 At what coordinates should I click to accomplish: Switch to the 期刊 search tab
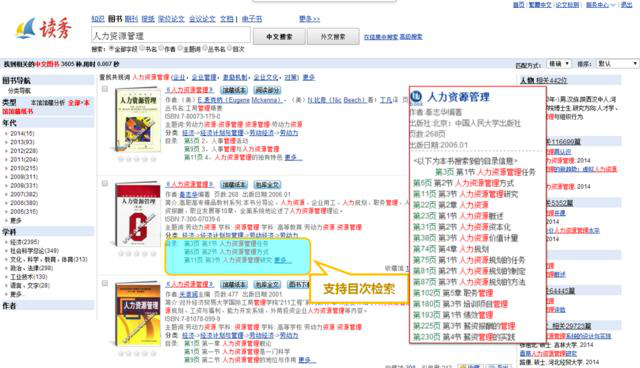coord(131,19)
